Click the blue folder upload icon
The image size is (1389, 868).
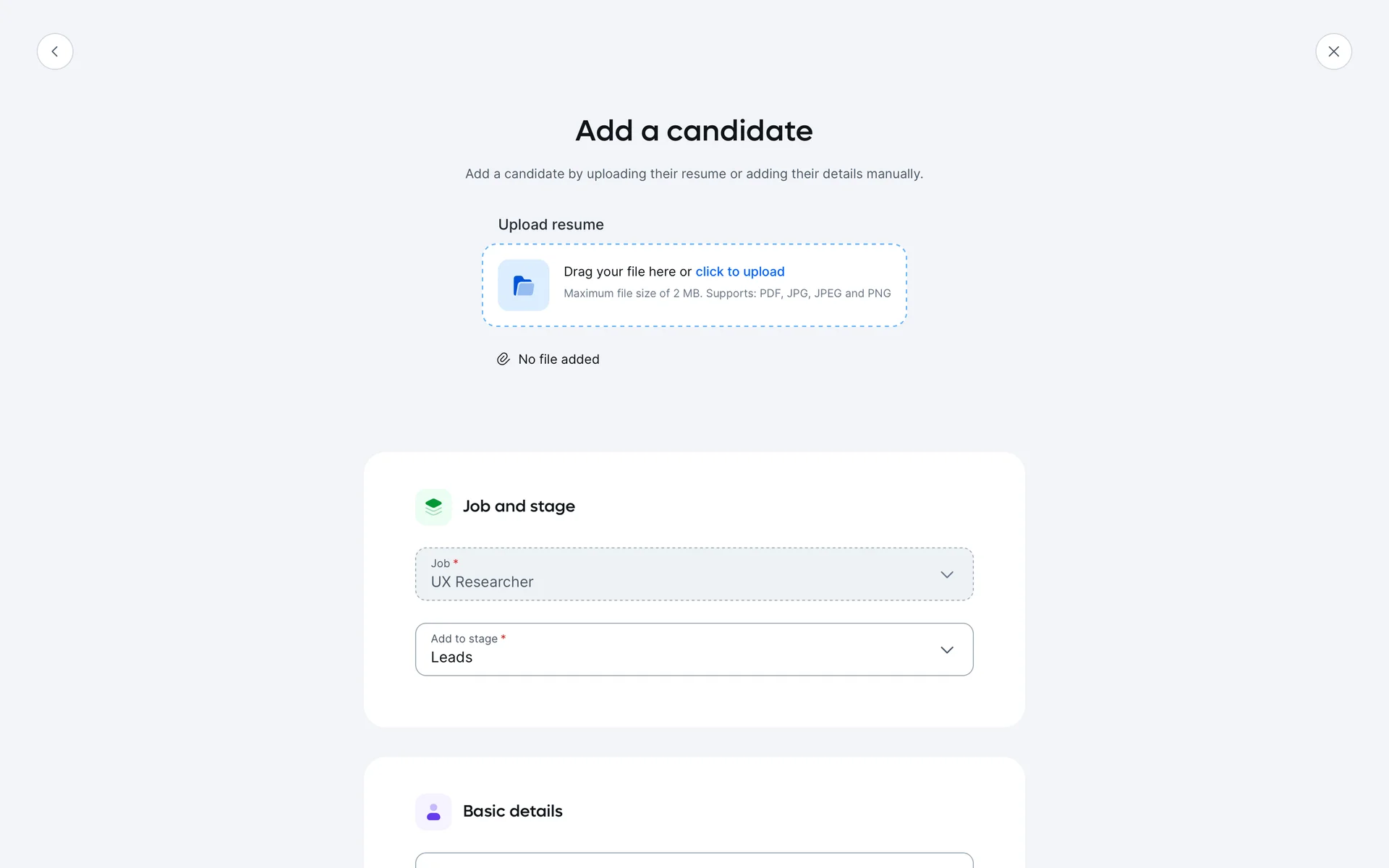(x=523, y=285)
